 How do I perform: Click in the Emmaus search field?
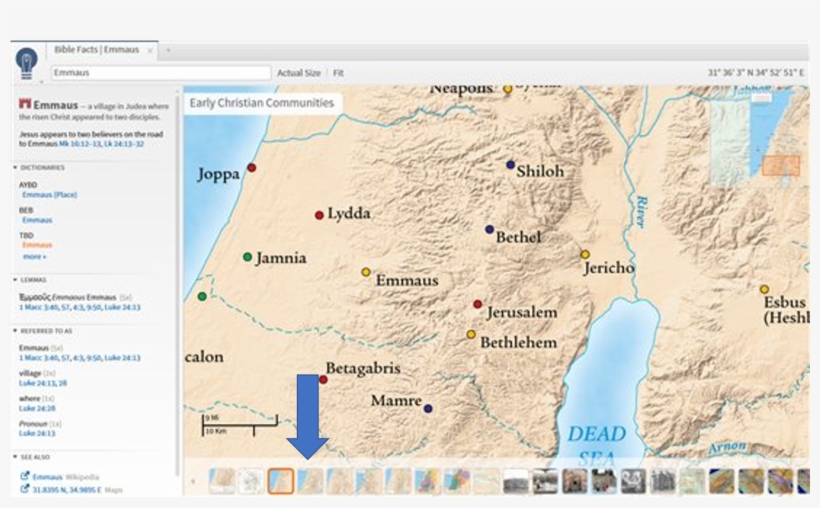pos(161,73)
